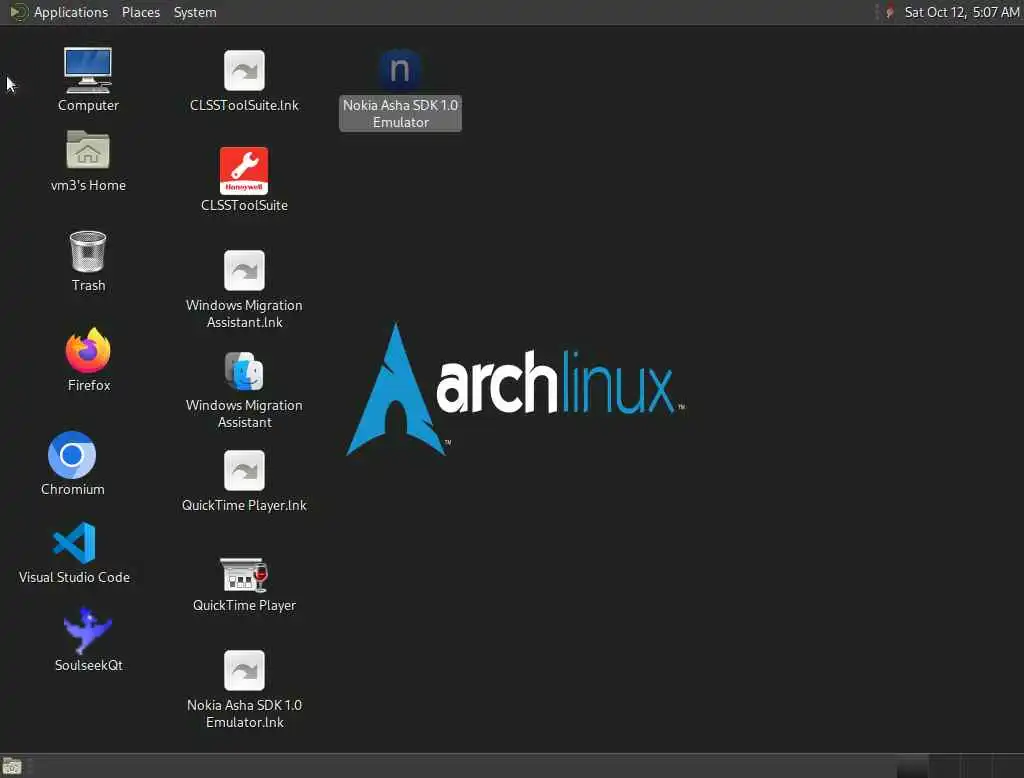Open the Places menu
The height and width of the screenshot is (778, 1024).
tap(140, 12)
